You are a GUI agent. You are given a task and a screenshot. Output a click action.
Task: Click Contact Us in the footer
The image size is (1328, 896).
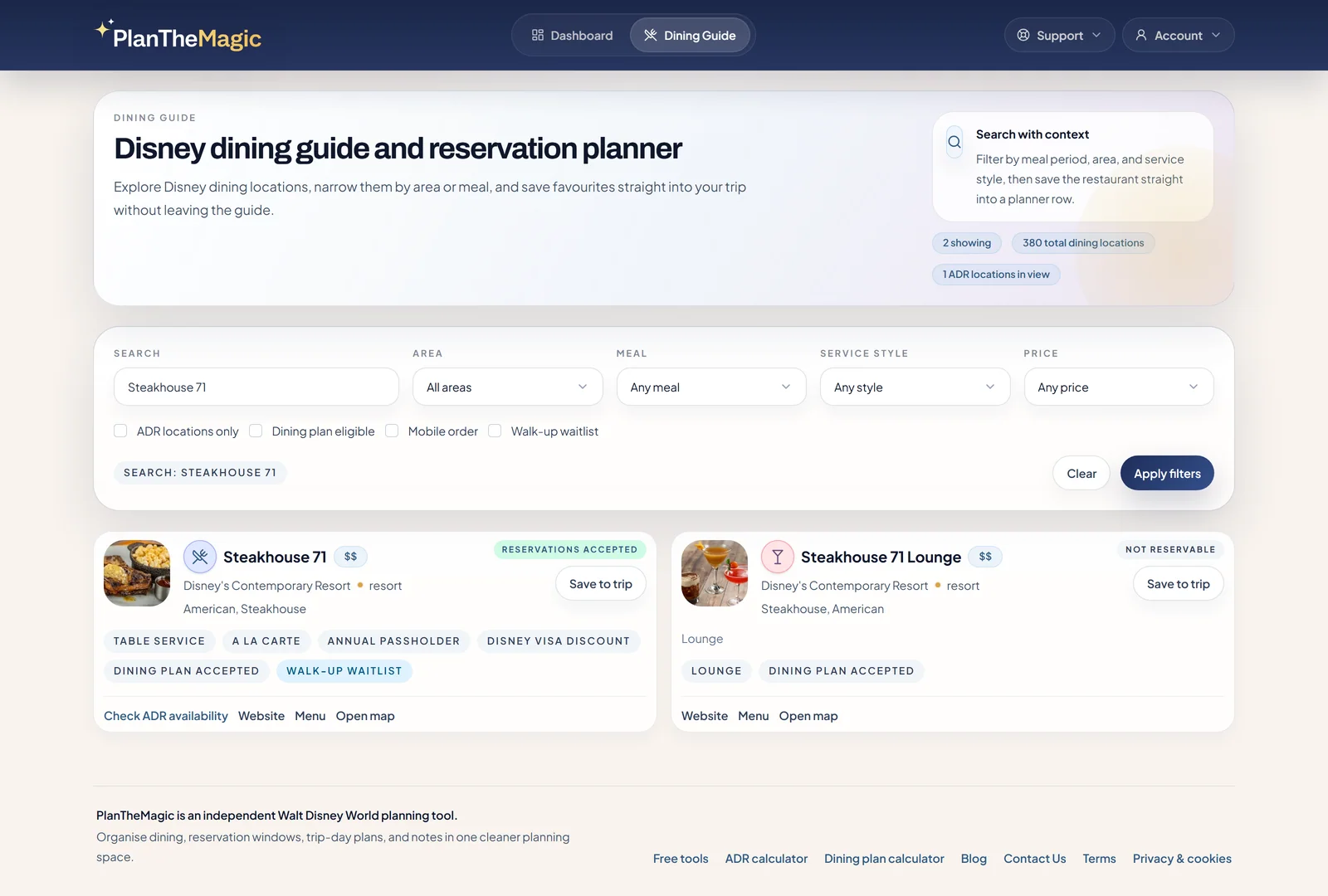1034,859
